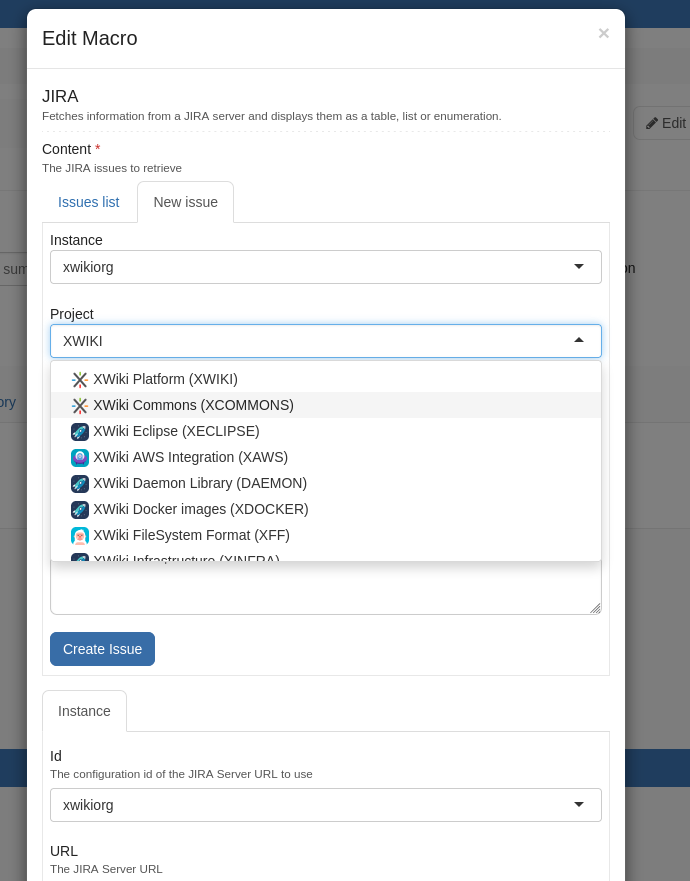Viewport: 690px width, 881px height.
Task: Click the XWiki Commons project icon
Action: (80, 406)
